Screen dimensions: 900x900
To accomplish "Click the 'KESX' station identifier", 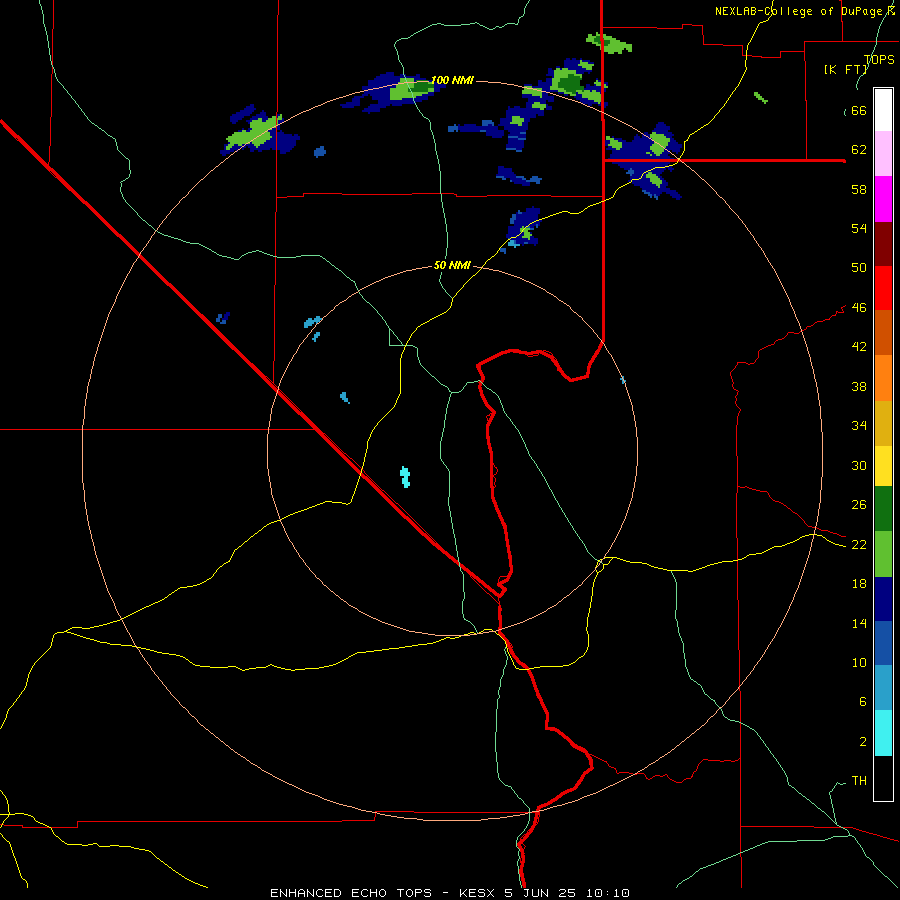I will 477,893.
